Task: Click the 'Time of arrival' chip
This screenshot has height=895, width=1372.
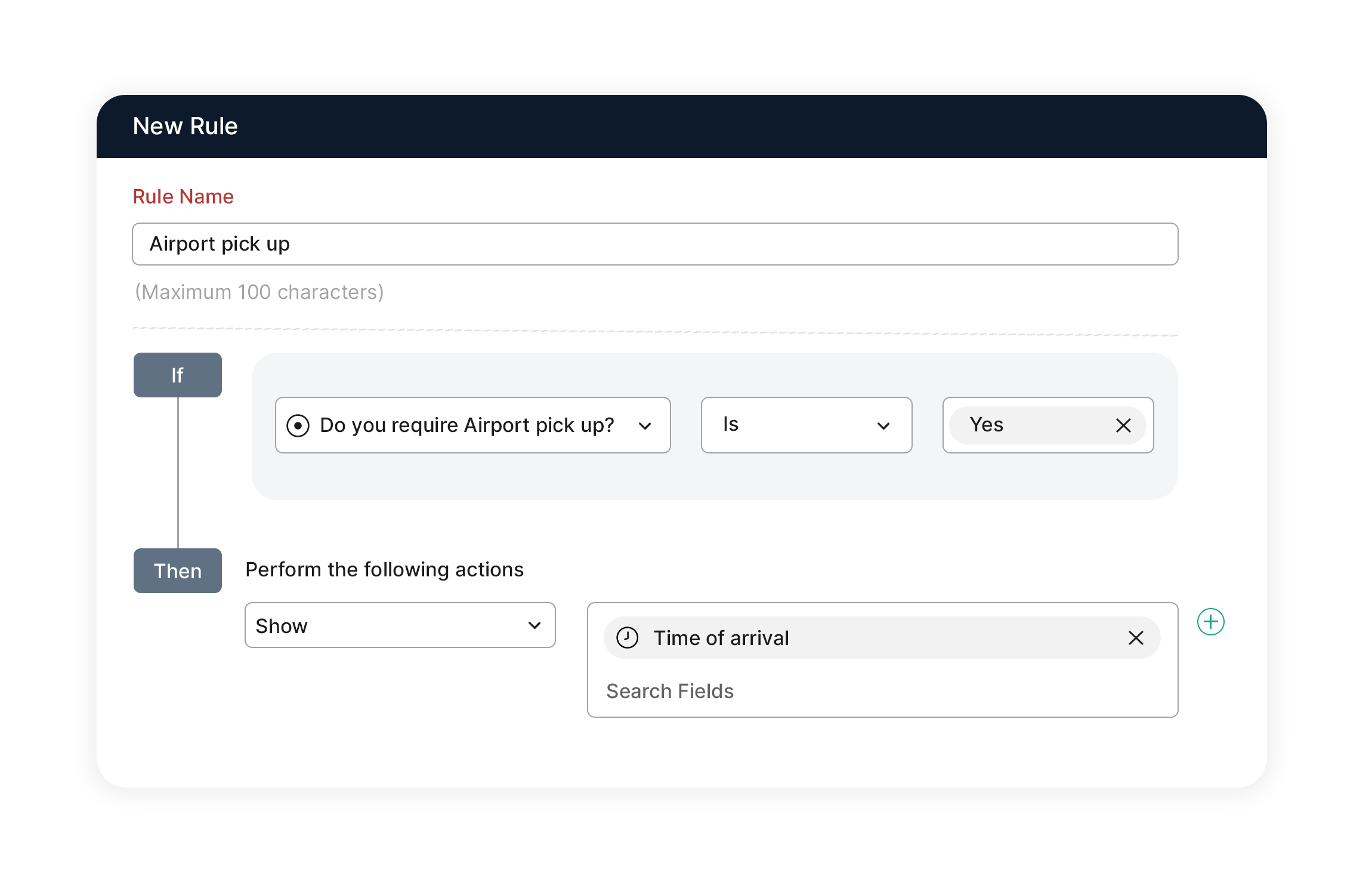Action: tap(882, 638)
